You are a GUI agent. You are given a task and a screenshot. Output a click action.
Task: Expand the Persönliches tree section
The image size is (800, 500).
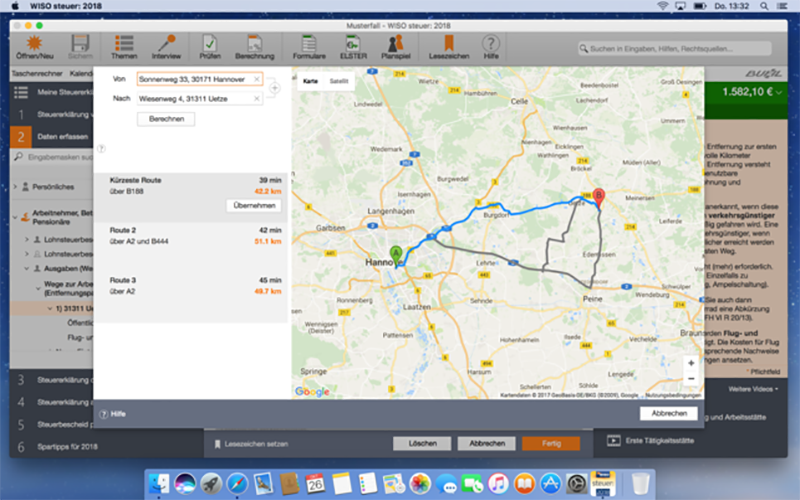[x=15, y=187]
